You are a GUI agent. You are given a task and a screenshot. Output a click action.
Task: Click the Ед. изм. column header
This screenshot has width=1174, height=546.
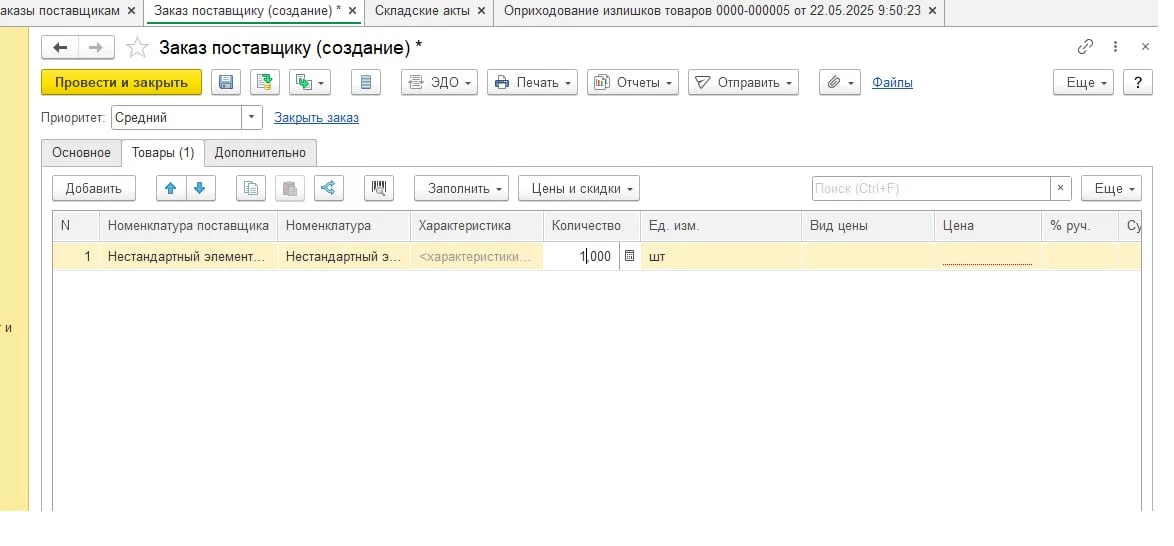(721, 225)
